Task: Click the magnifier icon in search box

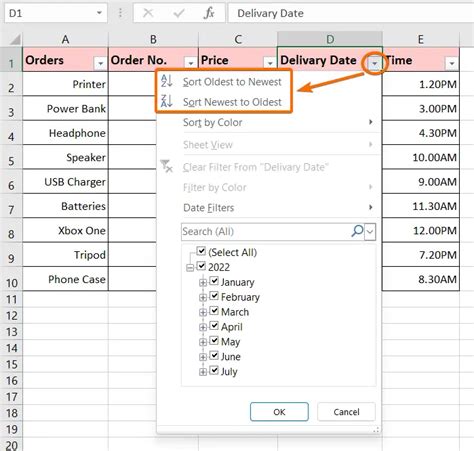Action: 357,231
